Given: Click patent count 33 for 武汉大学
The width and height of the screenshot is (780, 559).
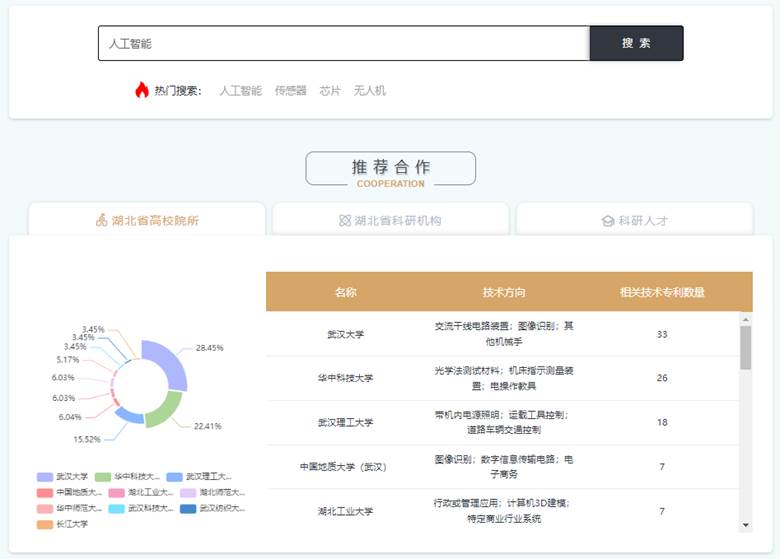Looking at the screenshot, I should click(x=662, y=334).
